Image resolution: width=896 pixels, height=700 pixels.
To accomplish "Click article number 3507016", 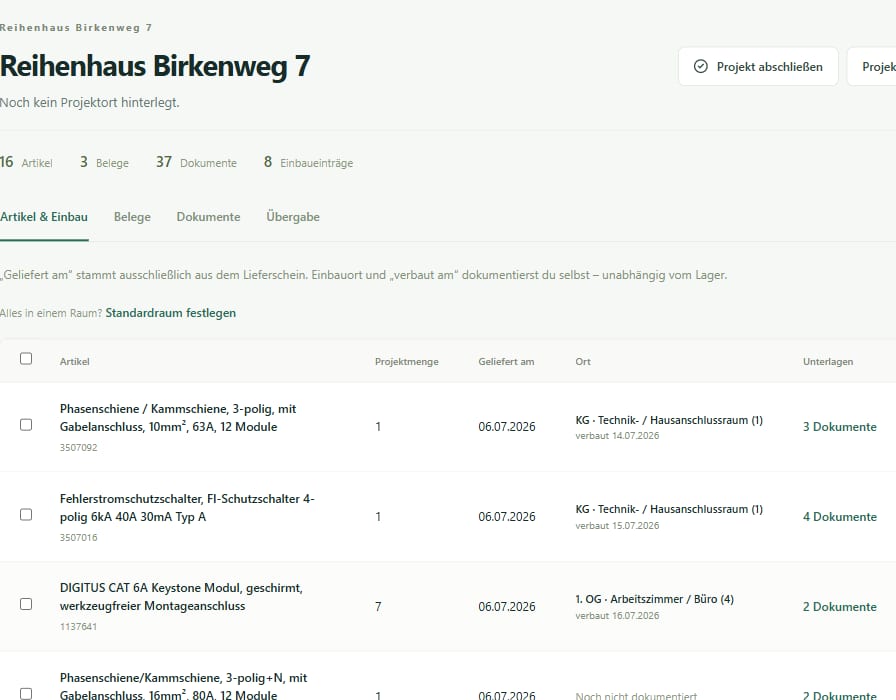I will click(78, 537).
